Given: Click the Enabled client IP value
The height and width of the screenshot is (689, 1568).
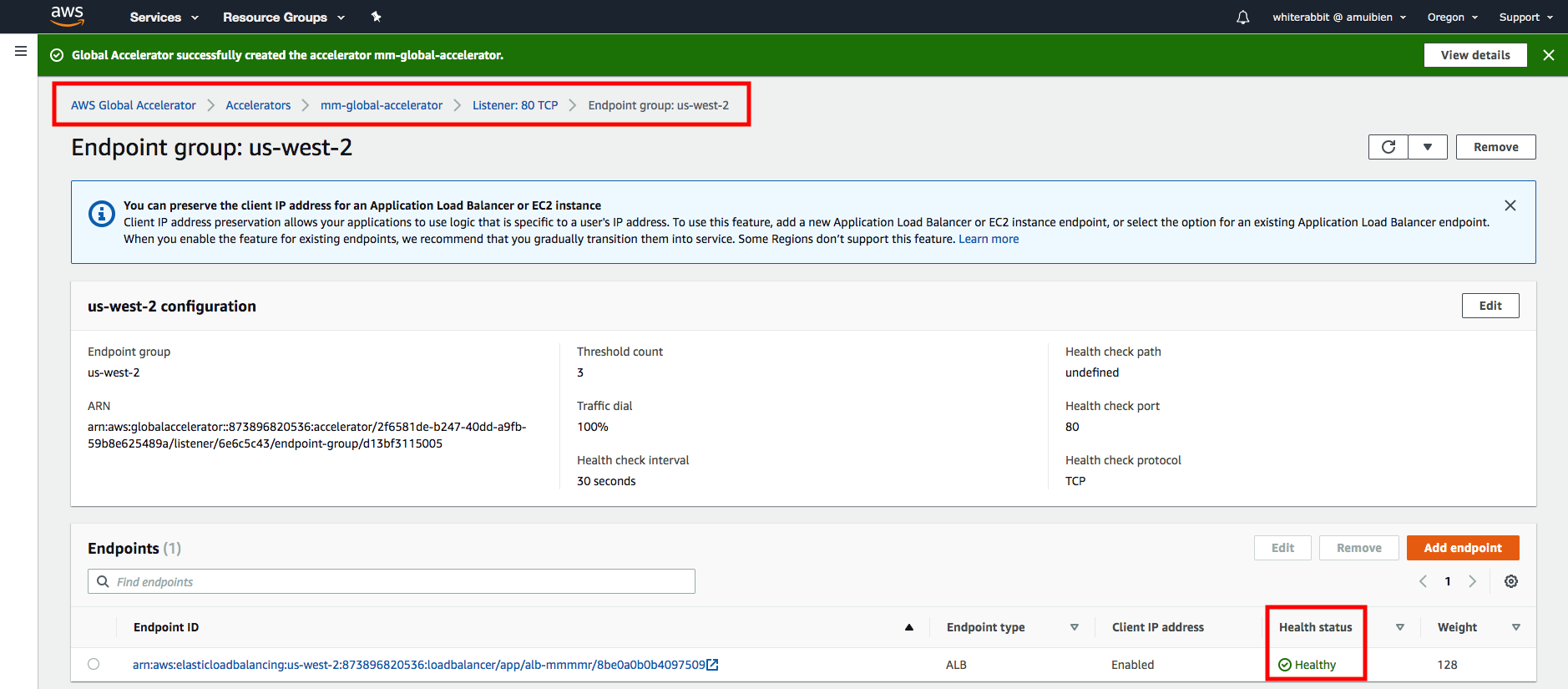Looking at the screenshot, I should click(1133, 665).
